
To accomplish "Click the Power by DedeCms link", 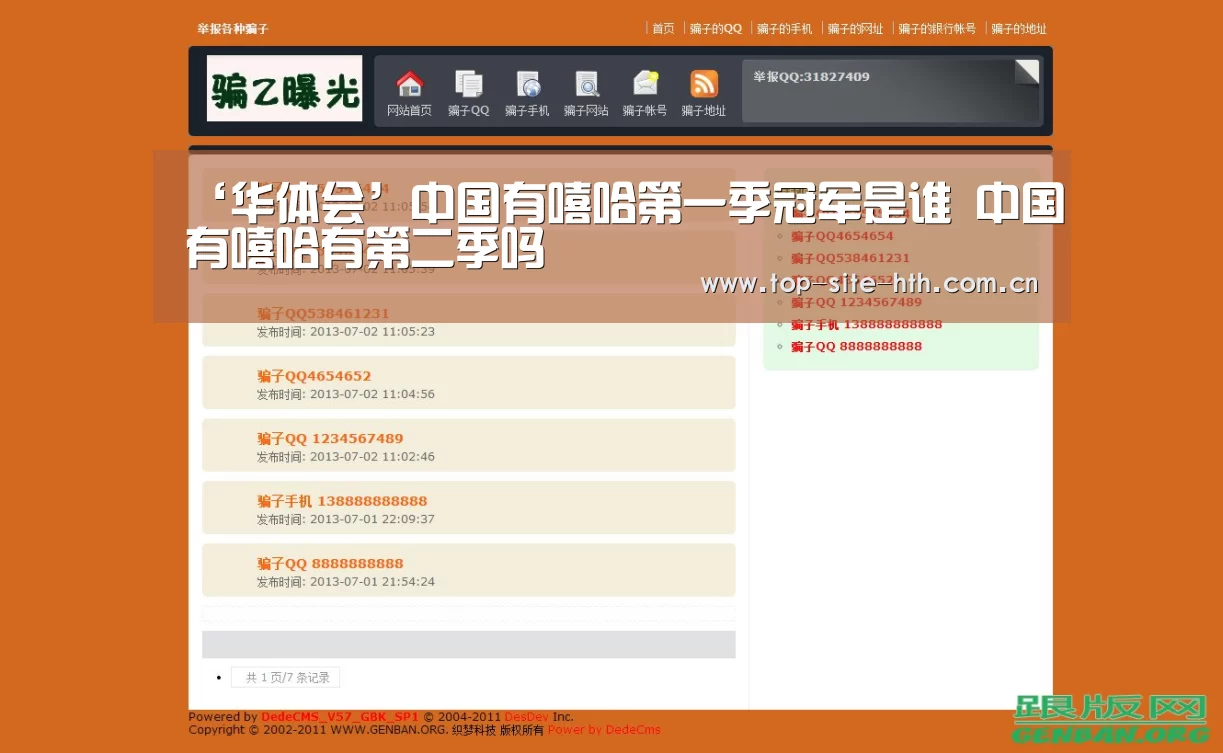I will (604, 730).
